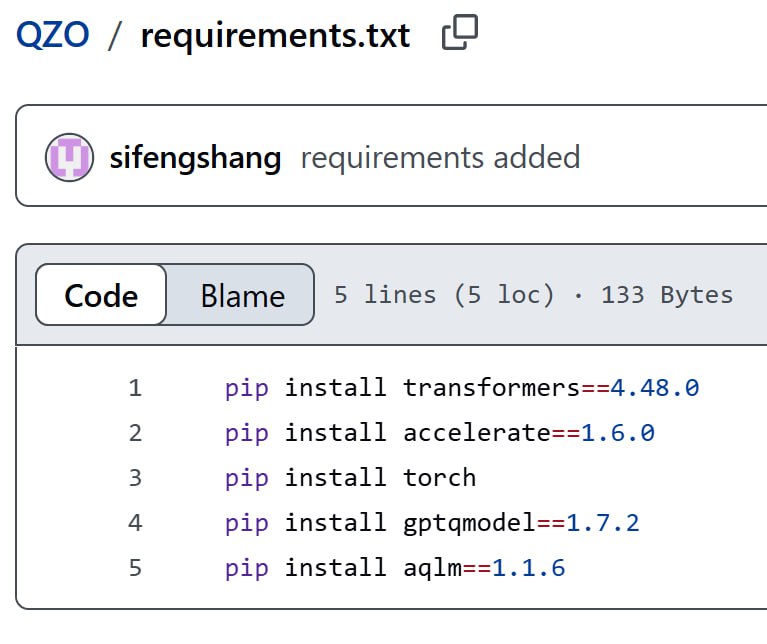
Task: Click the 'gptqmodel' package name on line 4
Action: 469,523
